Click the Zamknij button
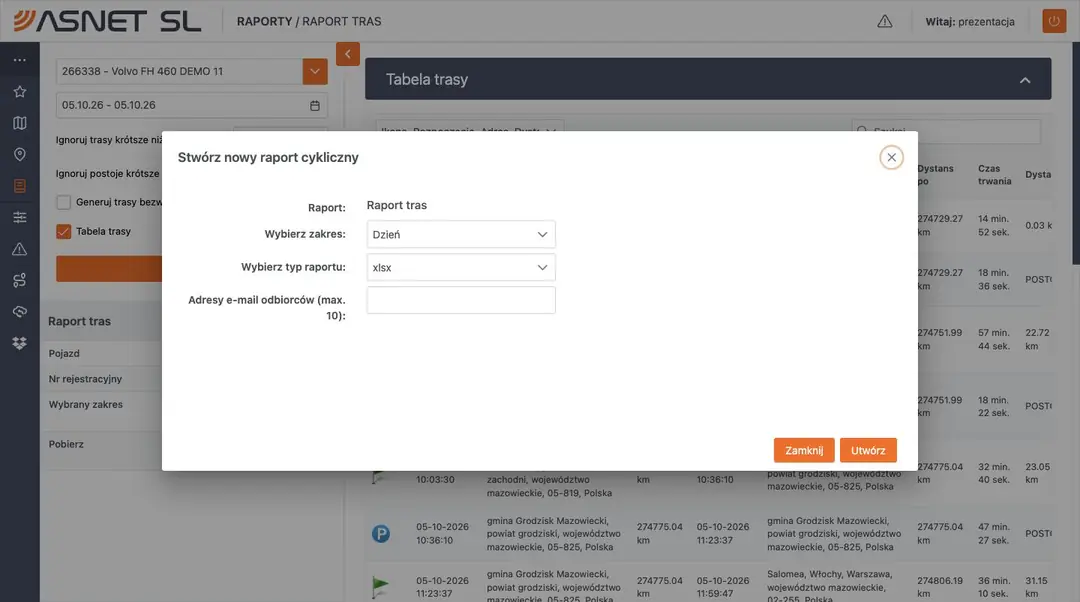 pos(804,450)
